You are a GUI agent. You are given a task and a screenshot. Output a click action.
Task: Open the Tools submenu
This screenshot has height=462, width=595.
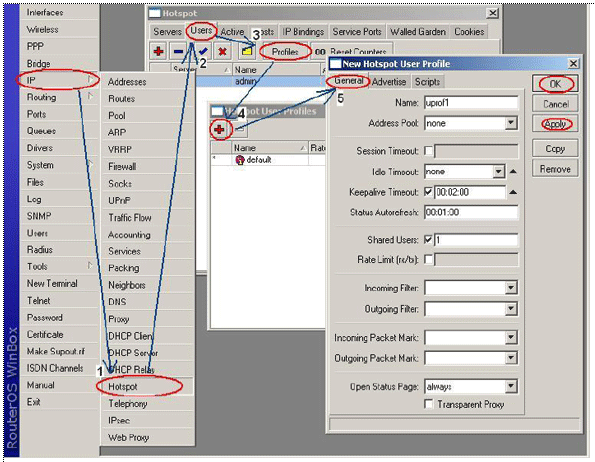pos(58,266)
